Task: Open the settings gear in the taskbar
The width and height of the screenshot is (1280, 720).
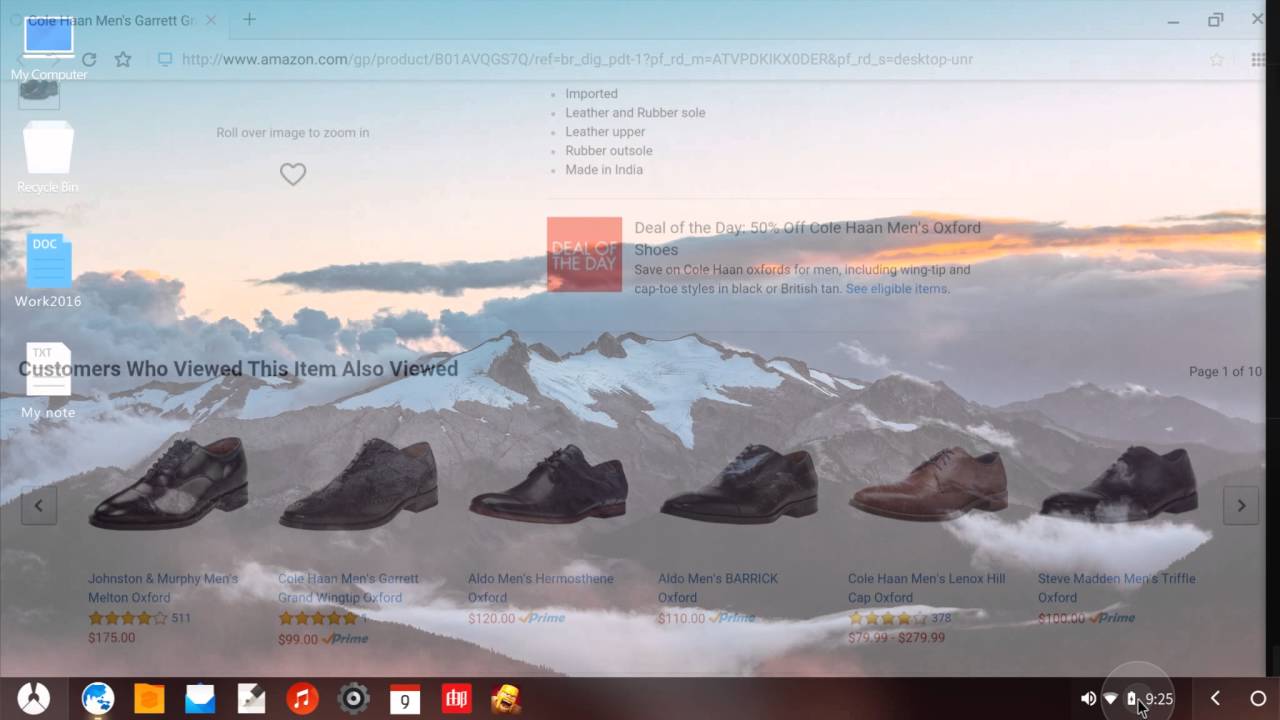Action: coord(353,698)
